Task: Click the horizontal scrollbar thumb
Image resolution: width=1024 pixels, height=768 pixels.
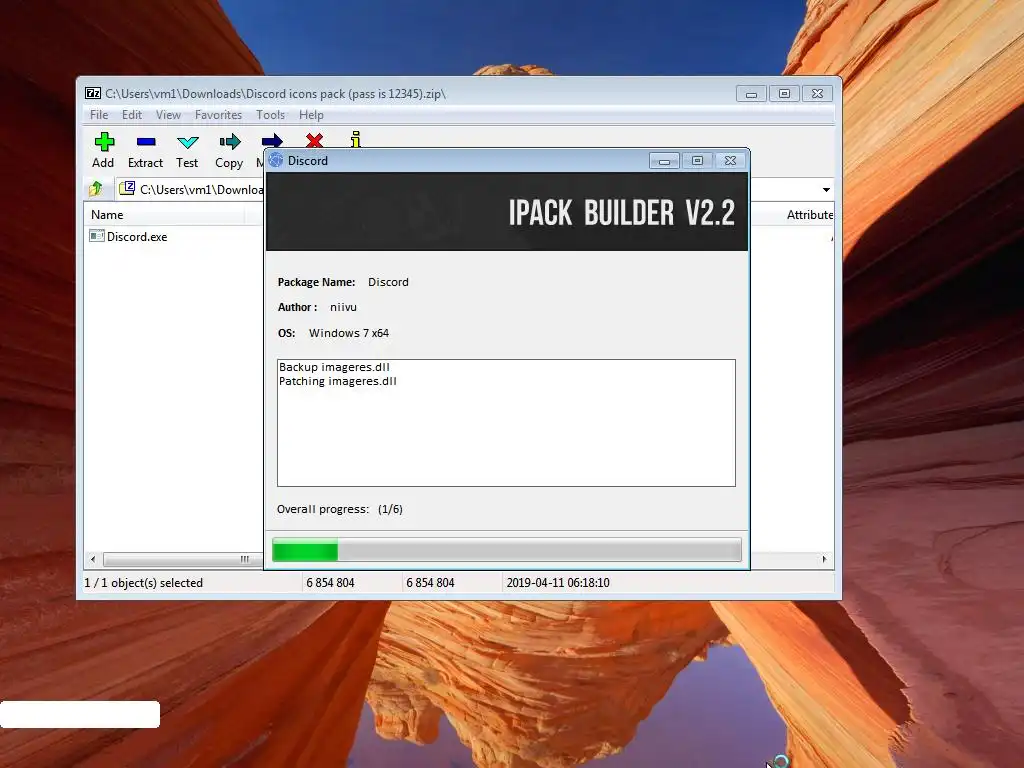Action: [x=183, y=559]
